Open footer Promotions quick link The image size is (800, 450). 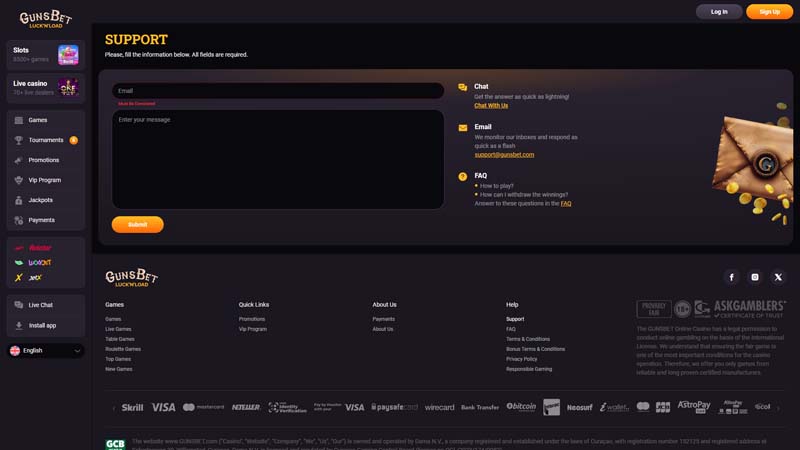[252, 319]
